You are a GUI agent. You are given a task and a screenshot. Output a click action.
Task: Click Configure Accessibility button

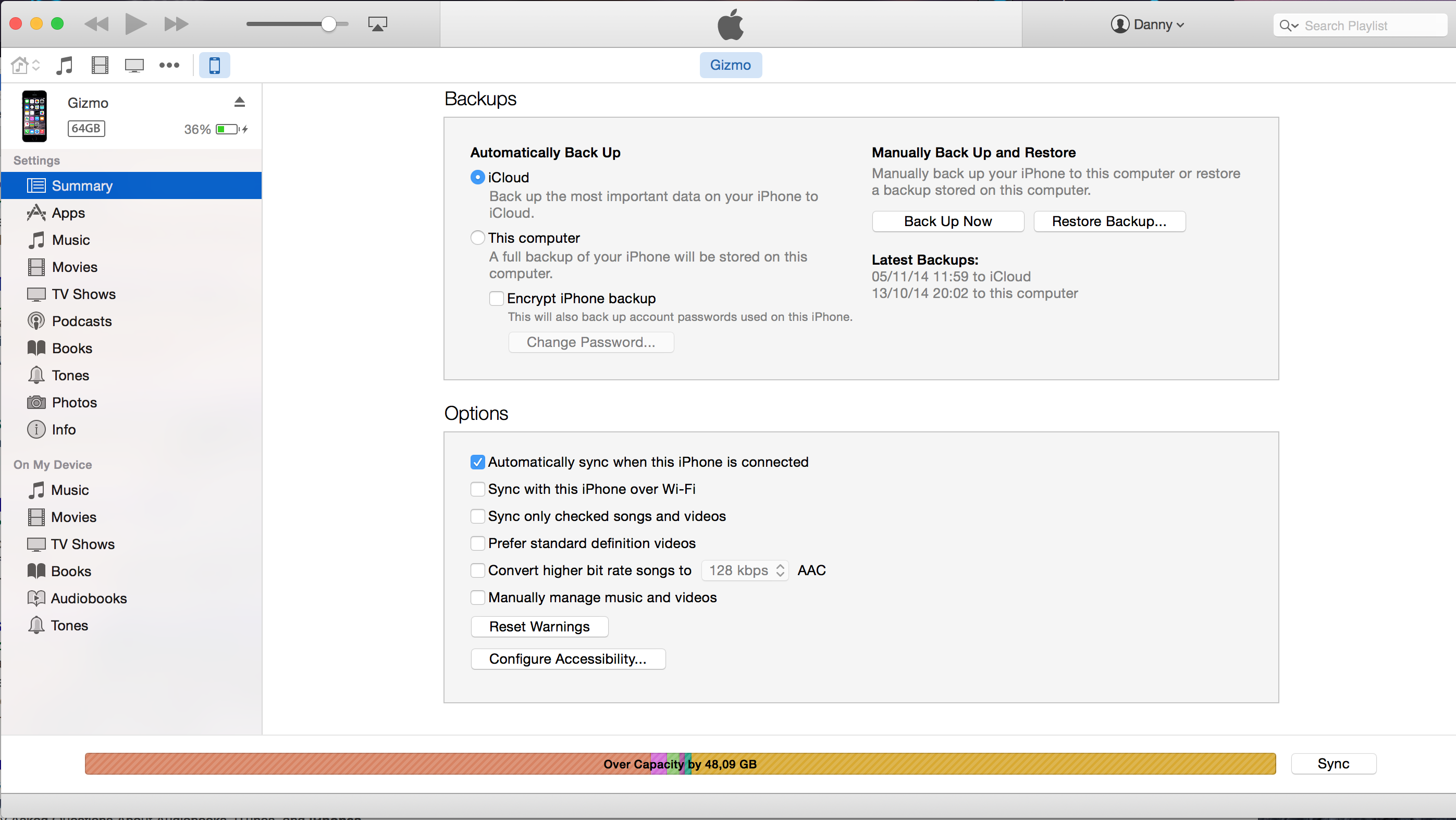pyautogui.click(x=568, y=659)
